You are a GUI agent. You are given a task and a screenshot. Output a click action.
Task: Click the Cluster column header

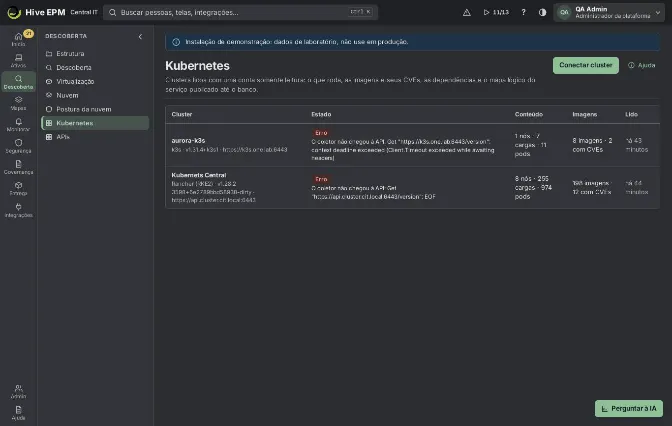182,114
